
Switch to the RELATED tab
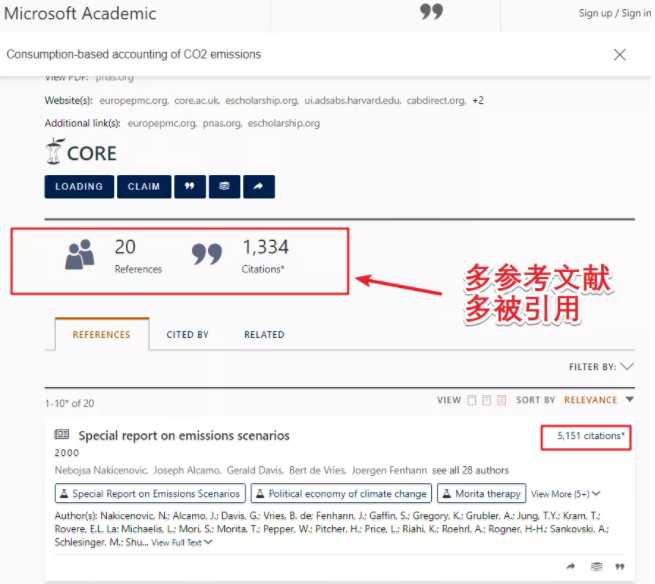[x=264, y=335]
